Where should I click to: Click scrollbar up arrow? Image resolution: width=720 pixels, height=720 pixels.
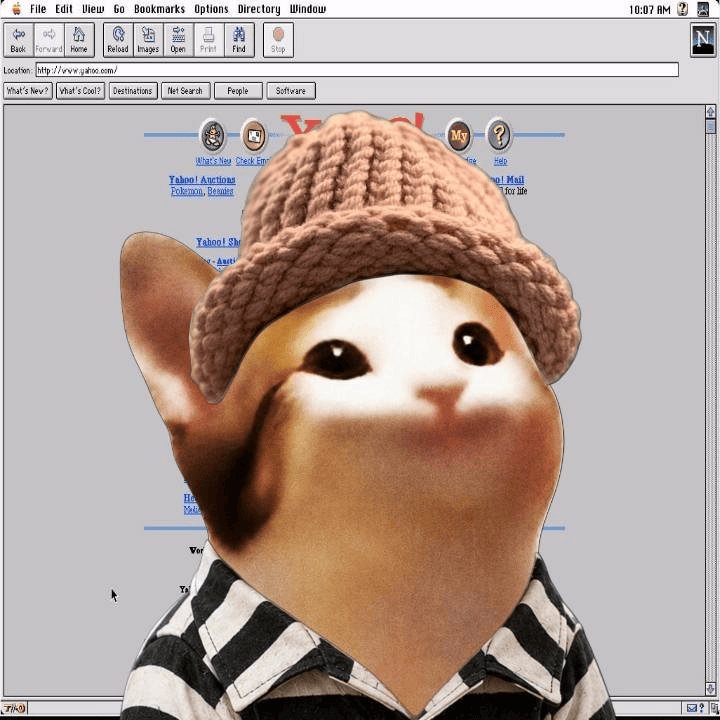point(710,112)
